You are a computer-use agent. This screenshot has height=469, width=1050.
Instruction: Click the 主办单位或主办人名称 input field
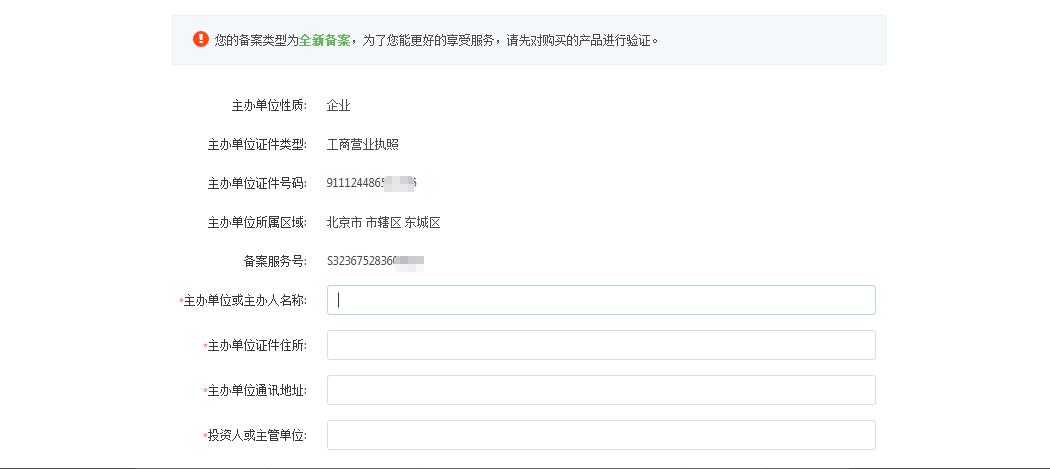tap(600, 300)
